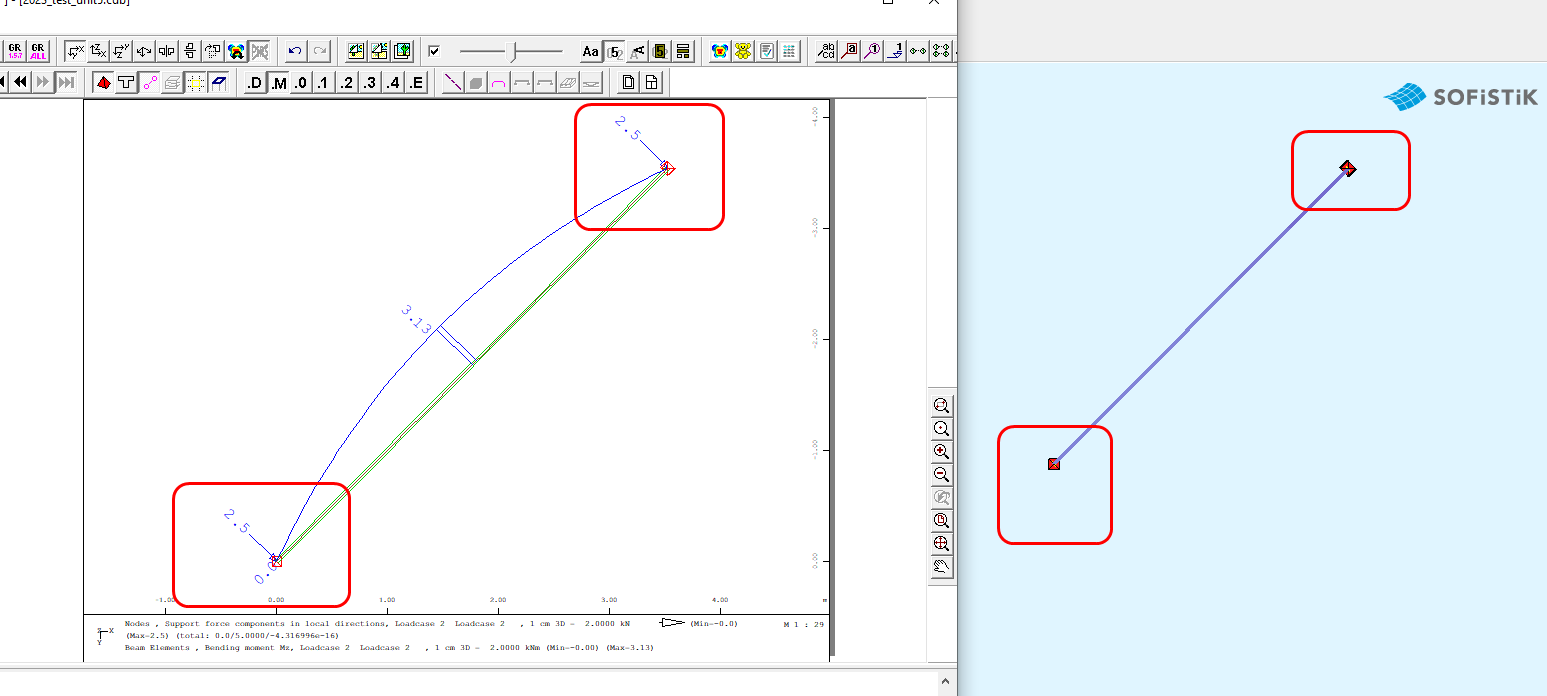Select the Z-Y plane view icon

122,51
